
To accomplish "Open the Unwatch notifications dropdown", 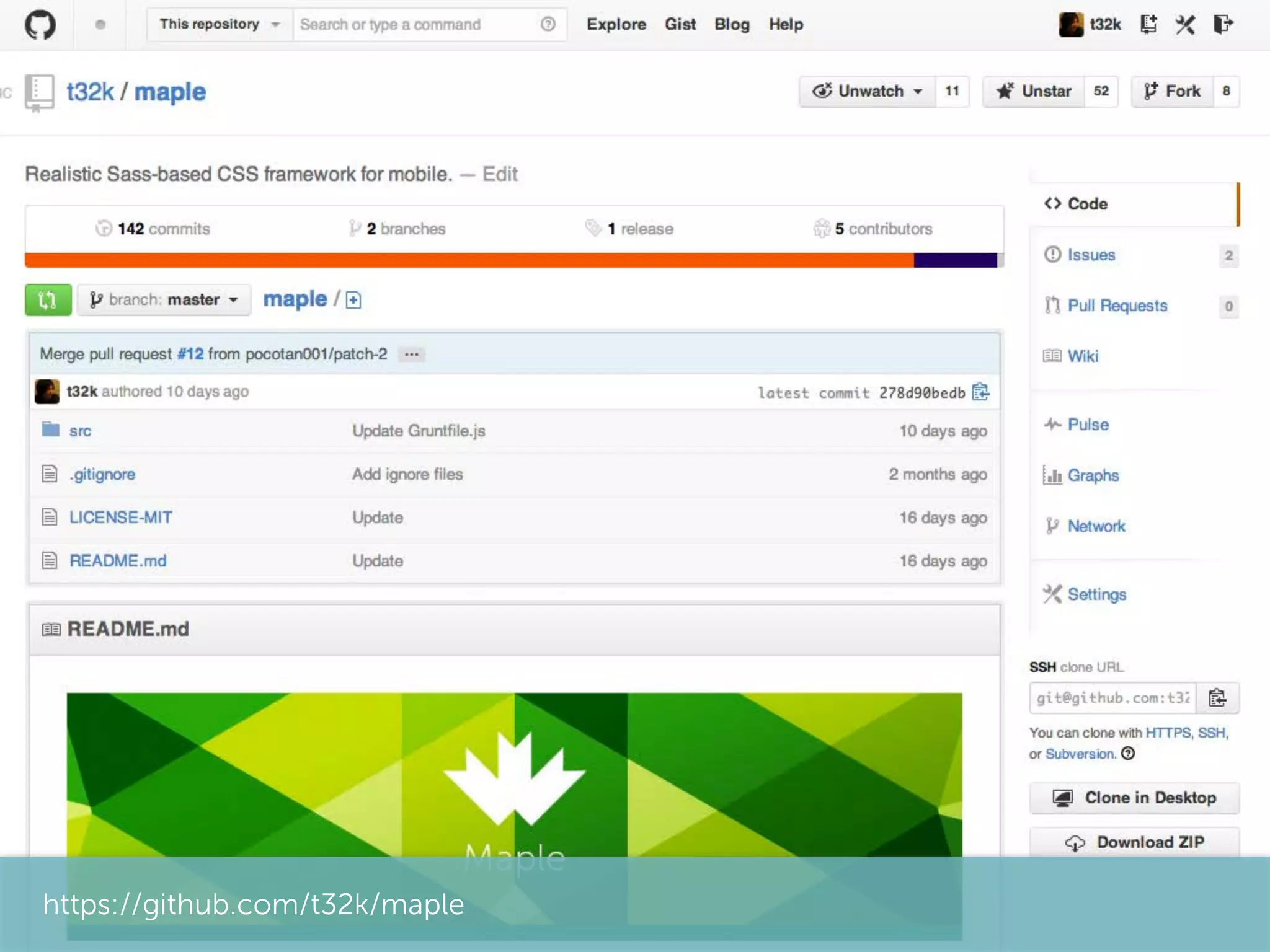I will click(868, 92).
